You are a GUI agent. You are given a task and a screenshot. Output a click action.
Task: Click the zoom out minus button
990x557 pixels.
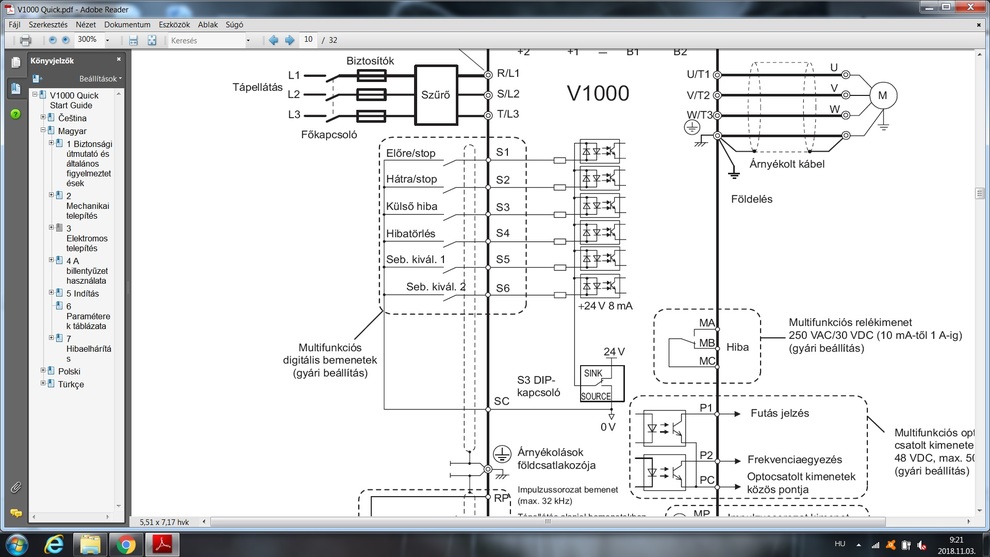(53, 40)
